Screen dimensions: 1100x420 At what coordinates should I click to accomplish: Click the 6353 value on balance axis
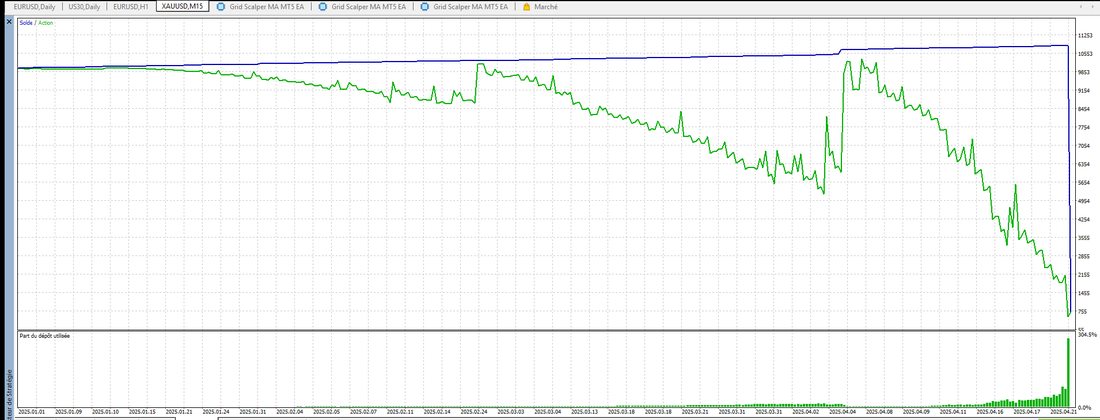(x=1085, y=164)
